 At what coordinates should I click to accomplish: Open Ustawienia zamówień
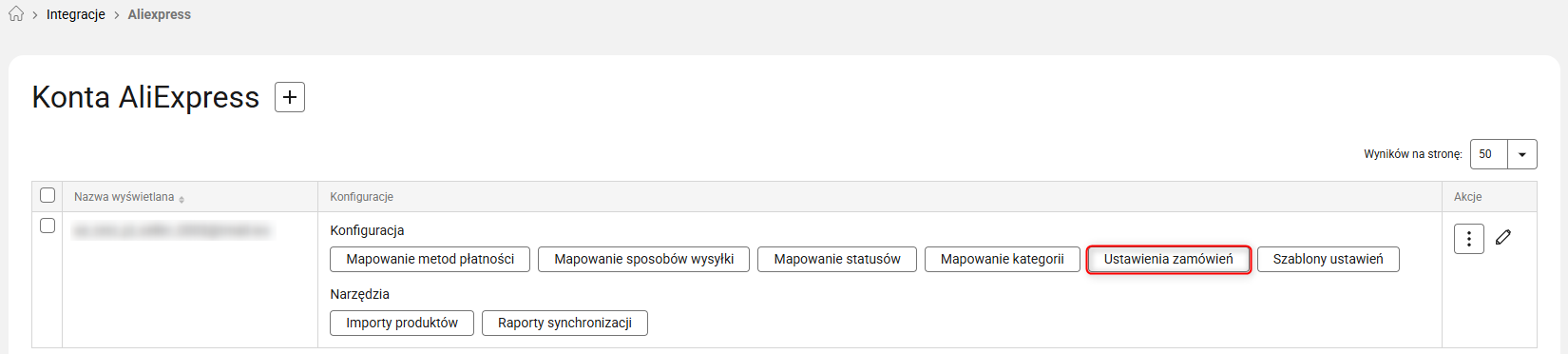[x=1169, y=259]
